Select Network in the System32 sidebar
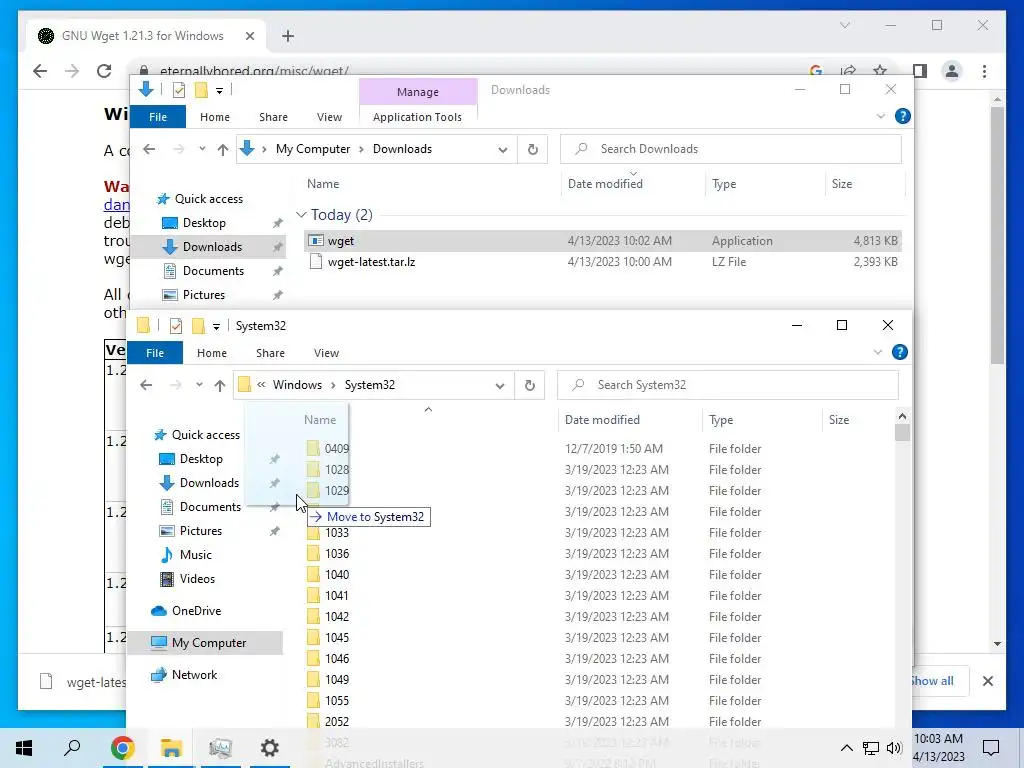The height and width of the screenshot is (768, 1024). click(193, 675)
